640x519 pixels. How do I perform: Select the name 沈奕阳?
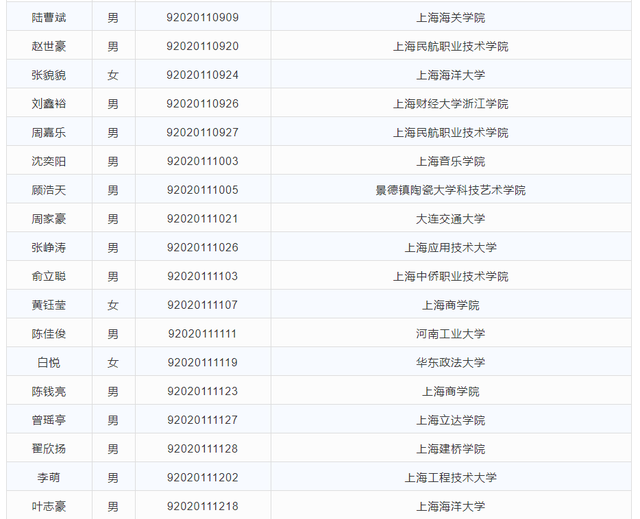point(49,161)
